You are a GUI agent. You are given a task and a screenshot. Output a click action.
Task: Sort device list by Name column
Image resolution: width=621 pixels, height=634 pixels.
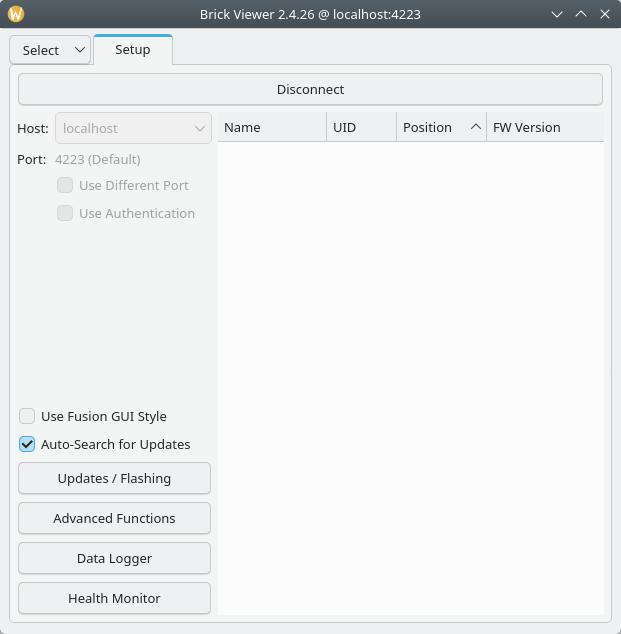coord(271,127)
